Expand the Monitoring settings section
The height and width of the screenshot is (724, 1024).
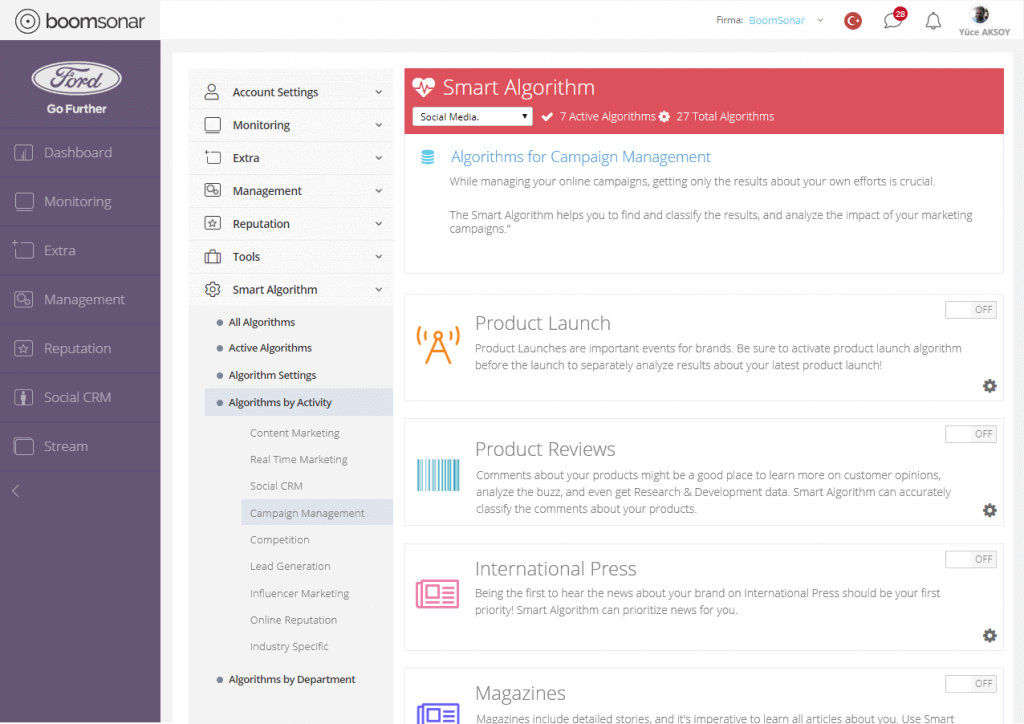pyautogui.click(x=291, y=125)
